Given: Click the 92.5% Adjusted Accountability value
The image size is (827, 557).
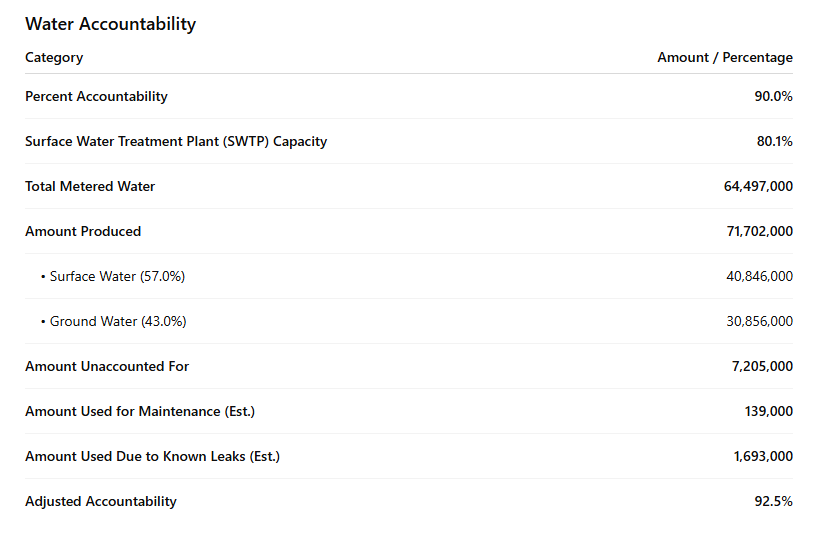Looking at the screenshot, I should pyautogui.click(x=773, y=502).
